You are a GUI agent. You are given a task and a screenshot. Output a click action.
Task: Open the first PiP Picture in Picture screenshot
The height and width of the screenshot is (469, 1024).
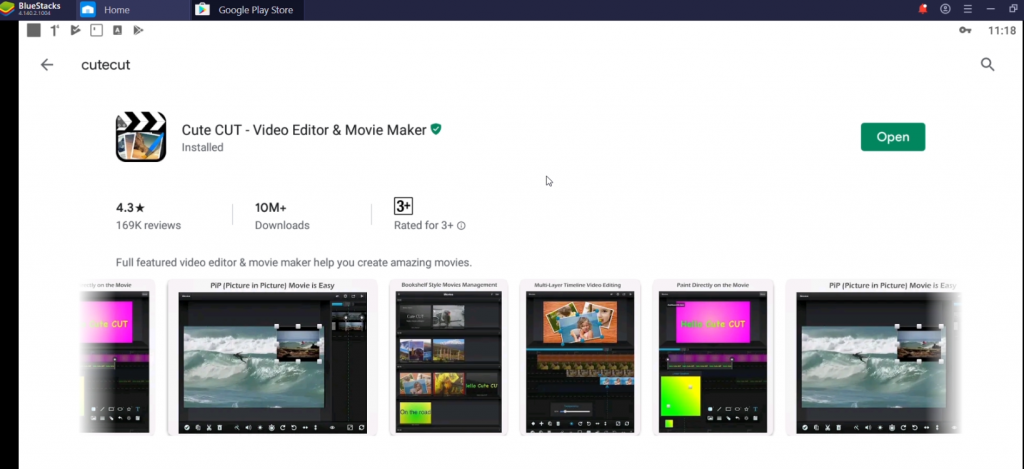click(272, 357)
